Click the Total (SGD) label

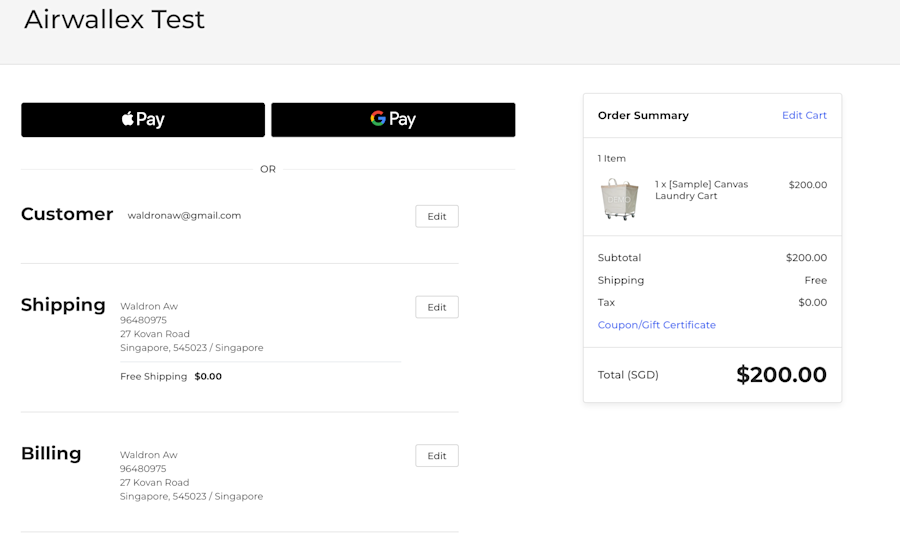(x=628, y=375)
